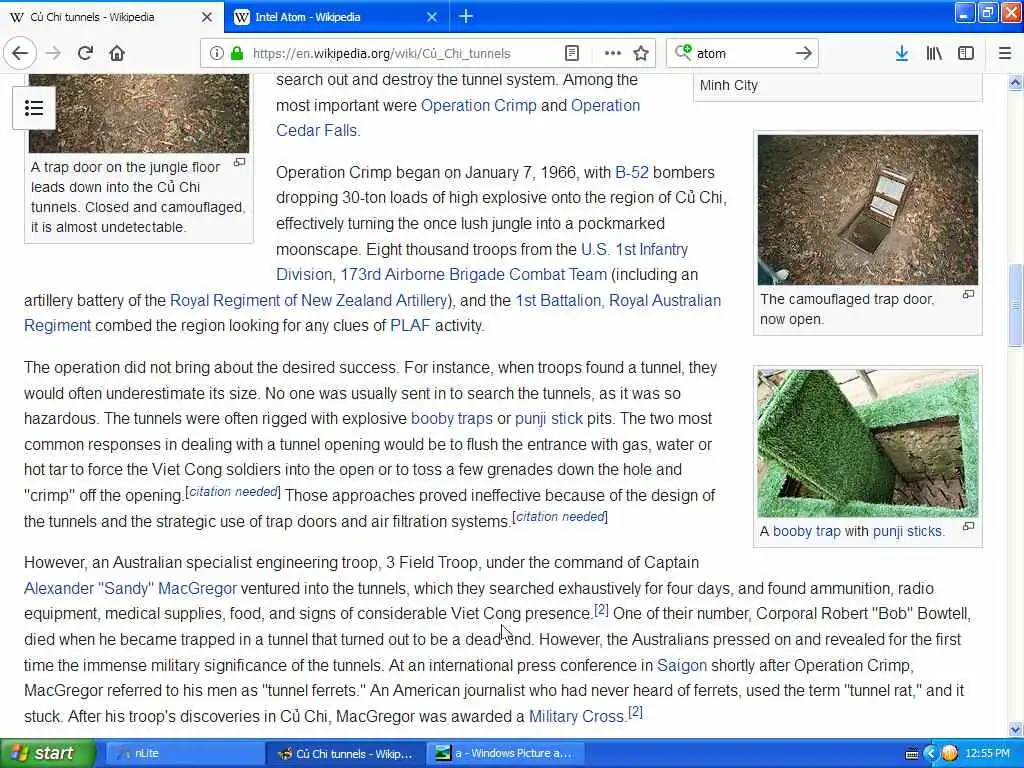Click the green secure padlock icon
The height and width of the screenshot is (768, 1024).
[236, 54]
